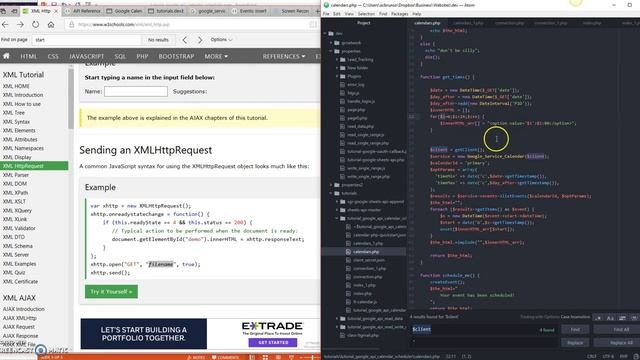
Task: Select calendar.php in Atom tree
Action: (x=366, y=252)
